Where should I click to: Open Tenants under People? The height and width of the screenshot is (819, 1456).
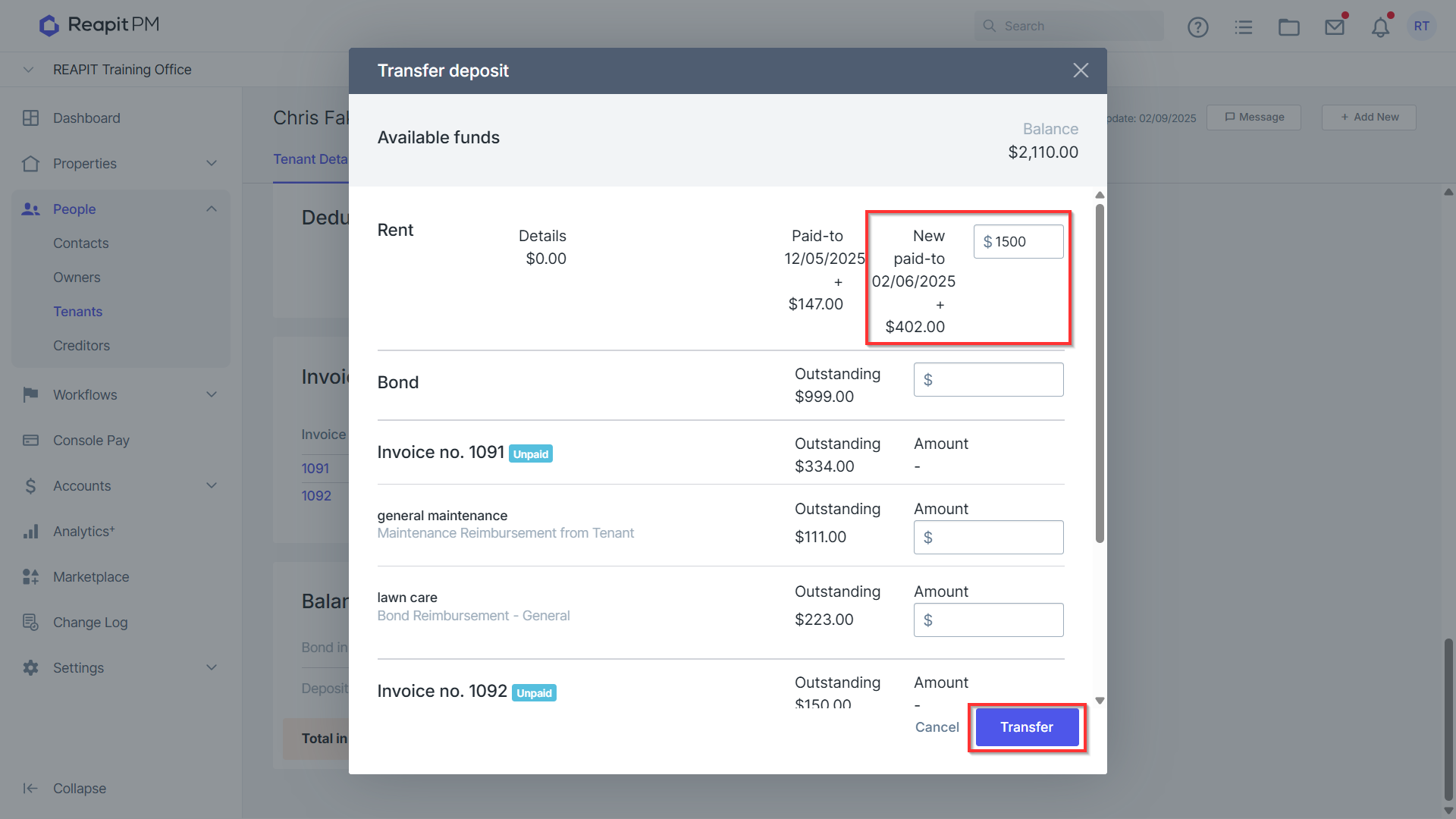click(77, 312)
